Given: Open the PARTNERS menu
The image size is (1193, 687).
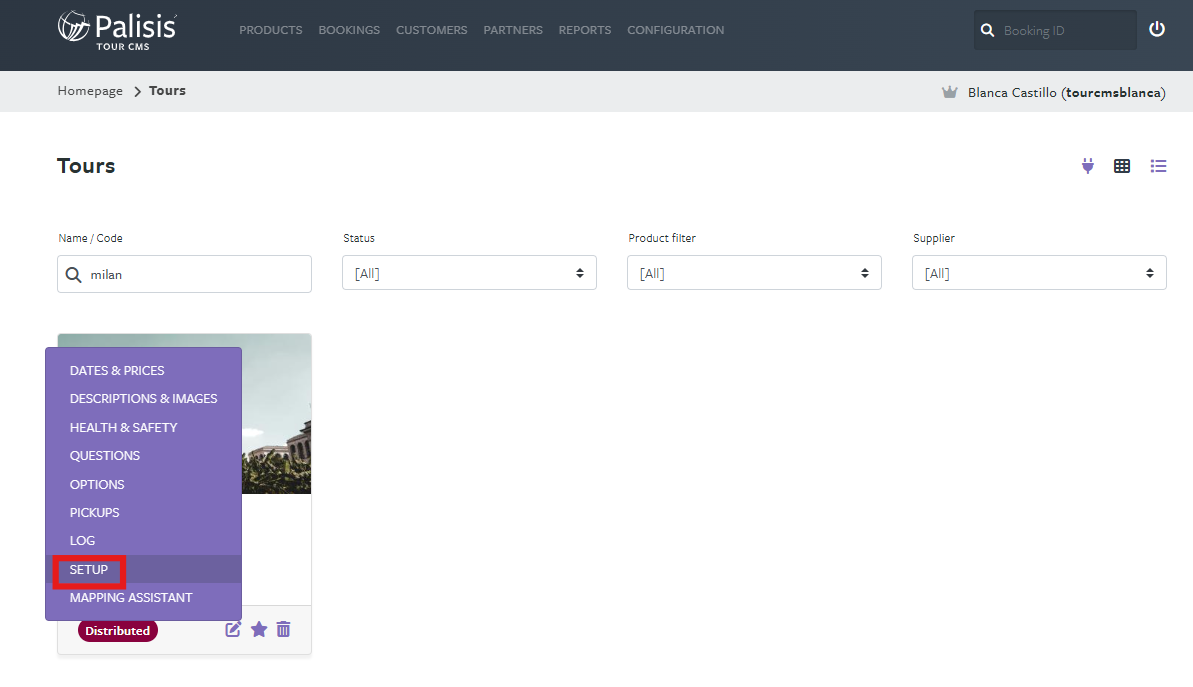Looking at the screenshot, I should [513, 30].
